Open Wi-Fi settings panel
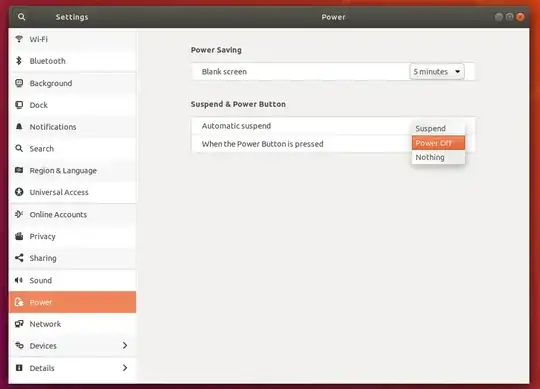This screenshot has height=389, width=540. pyautogui.click(x=73, y=39)
